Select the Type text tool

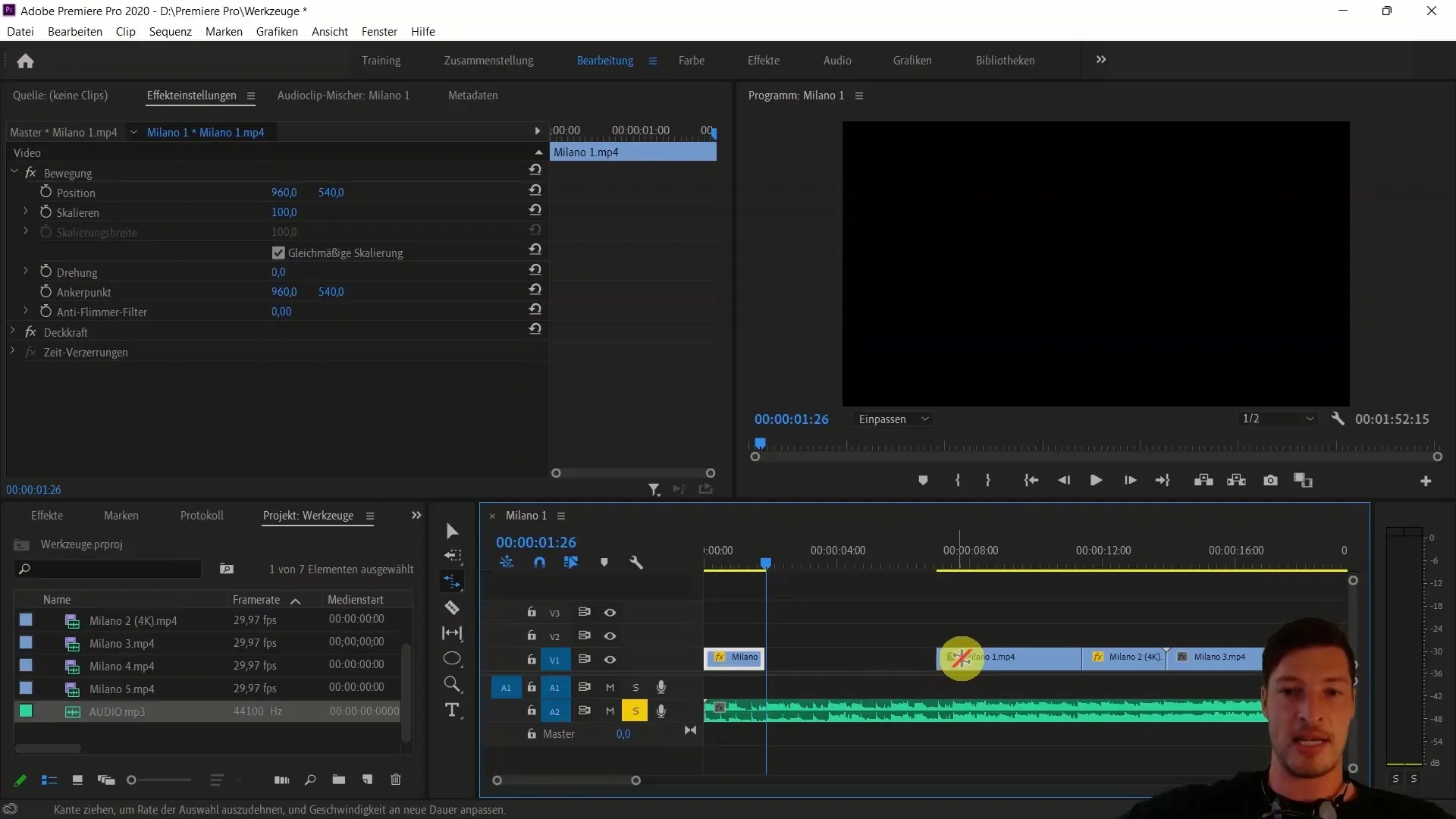coord(452,710)
